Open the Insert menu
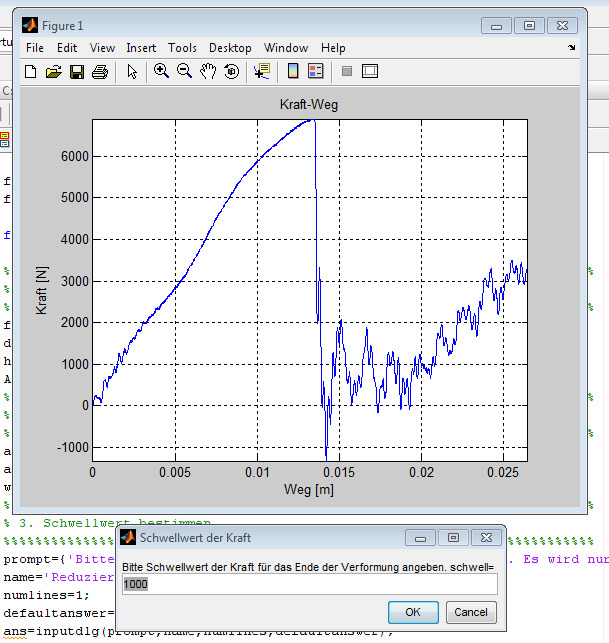The width and height of the screenshot is (609, 643). 141,47
